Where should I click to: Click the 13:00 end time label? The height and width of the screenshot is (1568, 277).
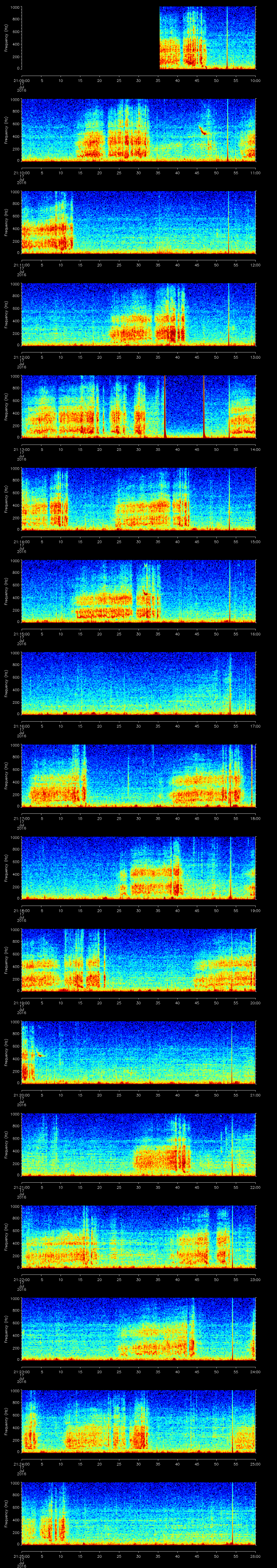pos(255,357)
